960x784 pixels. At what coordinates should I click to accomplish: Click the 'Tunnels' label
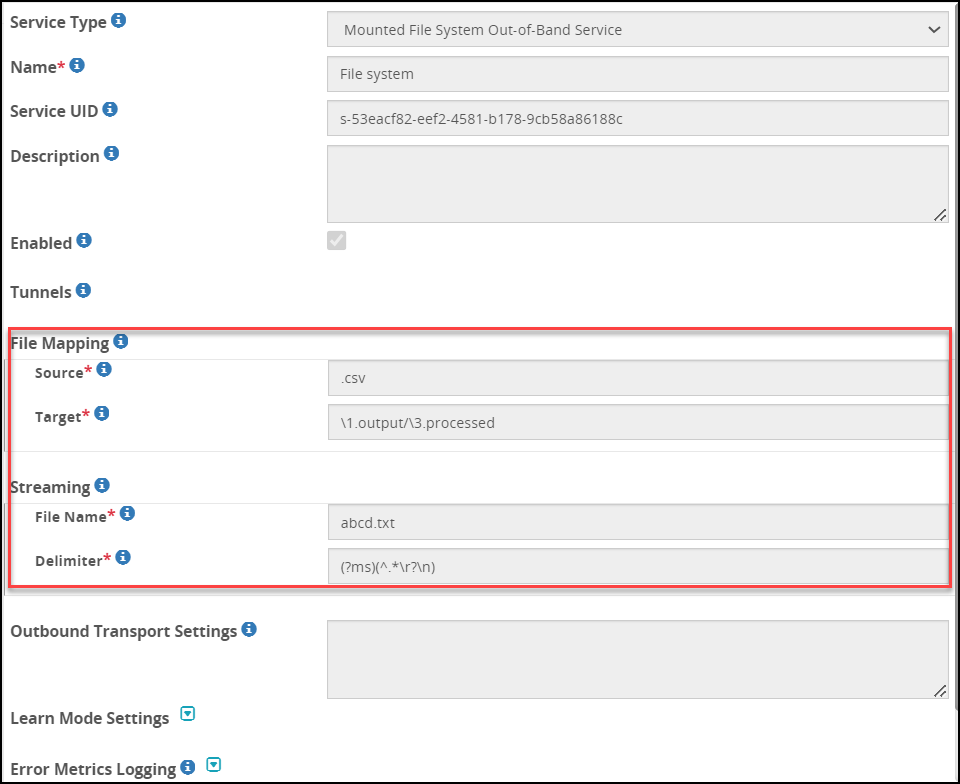[41, 292]
